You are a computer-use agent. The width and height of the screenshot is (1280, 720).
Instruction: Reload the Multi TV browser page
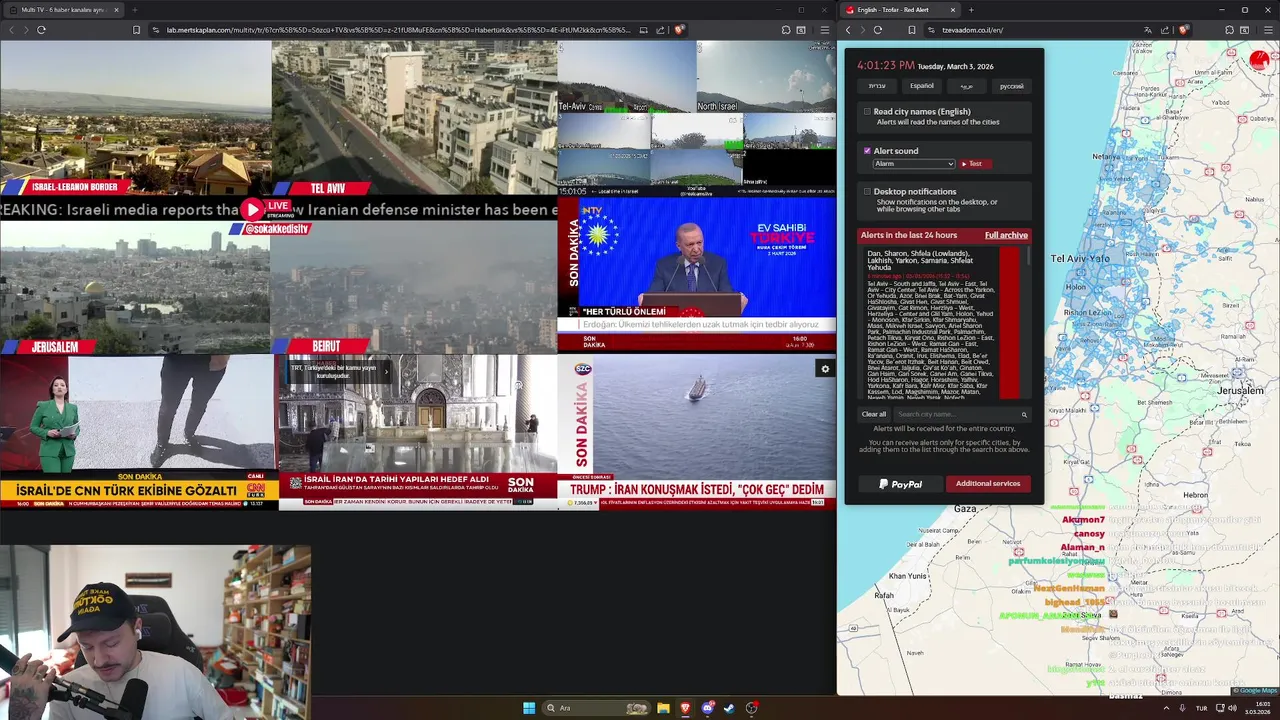click(41, 30)
